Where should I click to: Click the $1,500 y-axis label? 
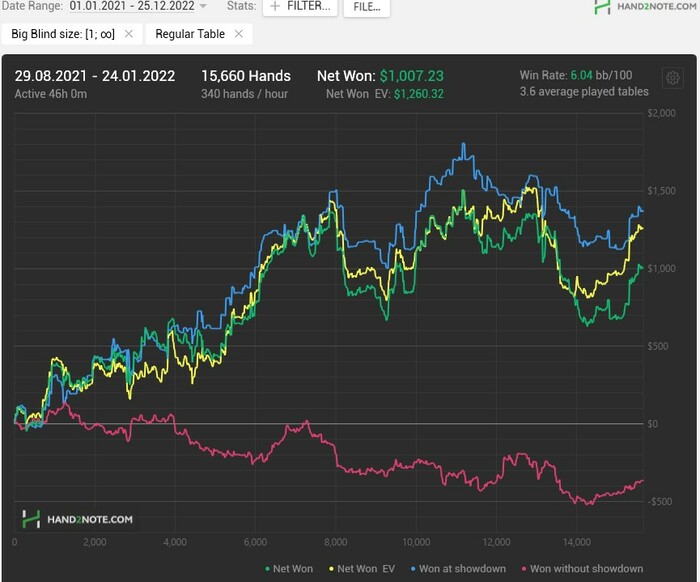[x=662, y=191]
